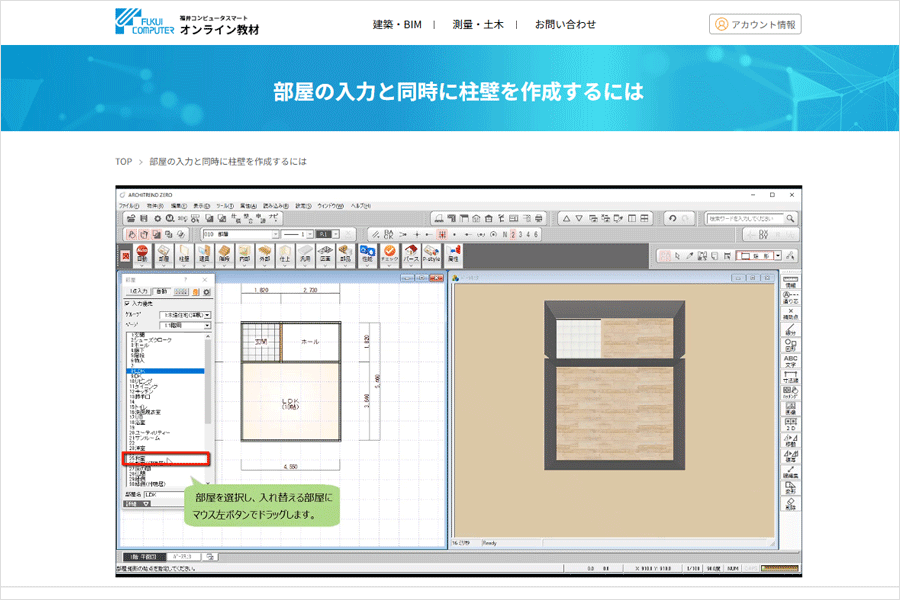Image resolution: width=900 pixels, height=600 pixels.
Task: Open the 矩形 shape dropdown arrow
Action: [x=777, y=256]
